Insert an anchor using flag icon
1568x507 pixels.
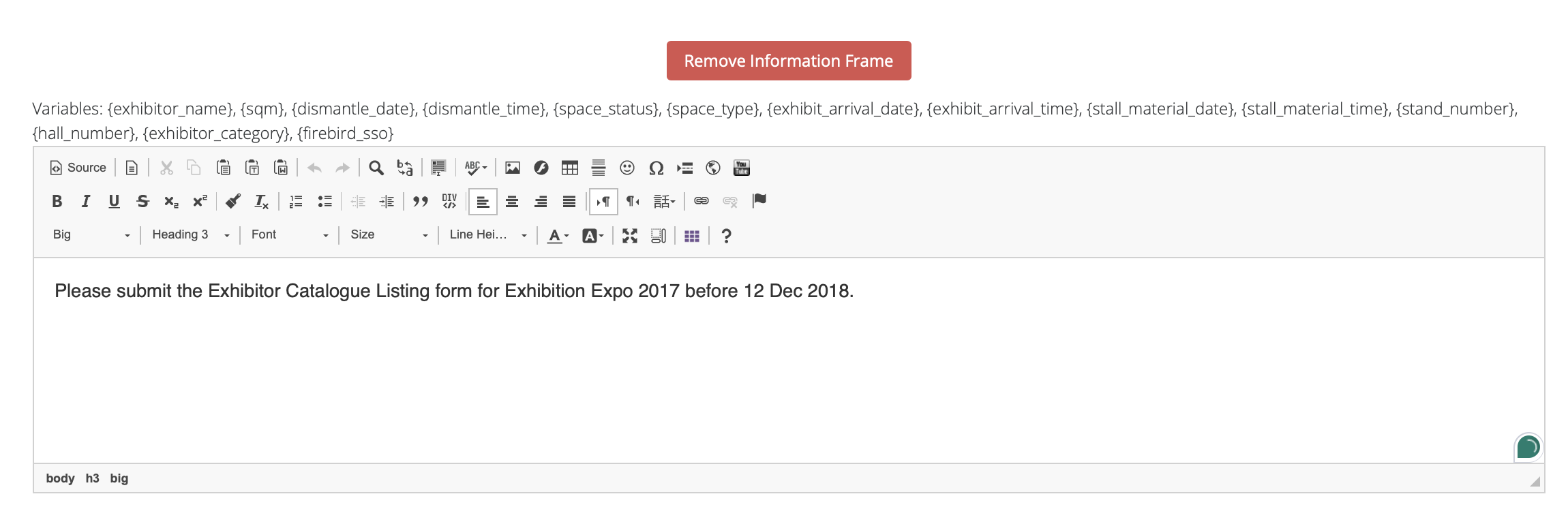click(x=759, y=201)
